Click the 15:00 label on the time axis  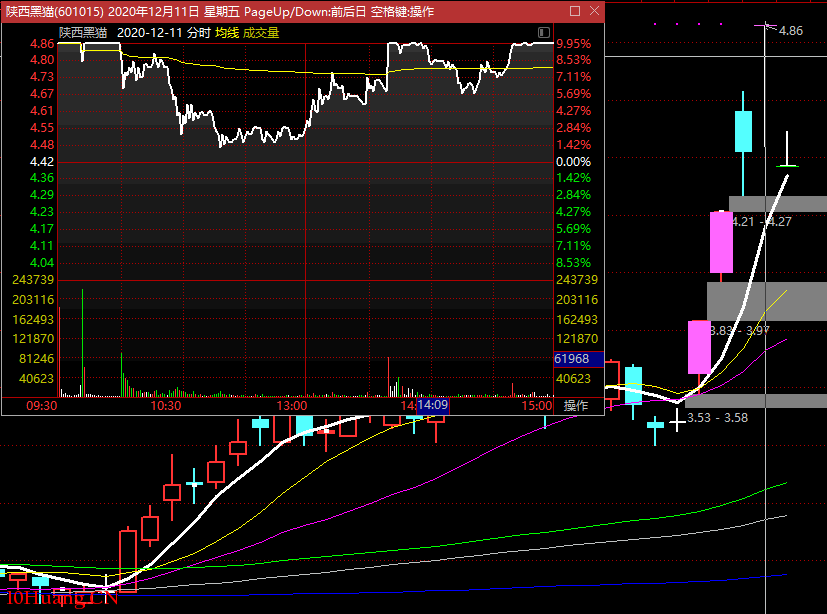(x=537, y=406)
